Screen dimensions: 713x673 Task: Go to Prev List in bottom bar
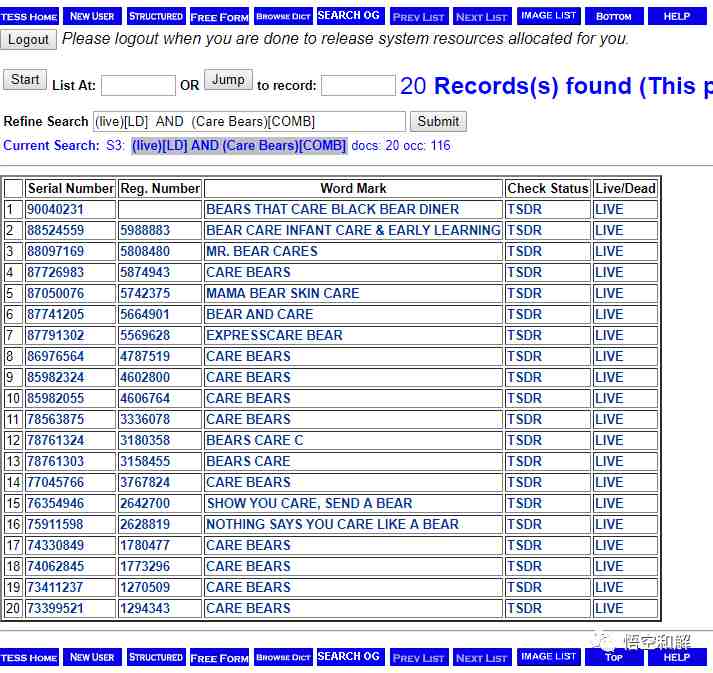(418, 657)
